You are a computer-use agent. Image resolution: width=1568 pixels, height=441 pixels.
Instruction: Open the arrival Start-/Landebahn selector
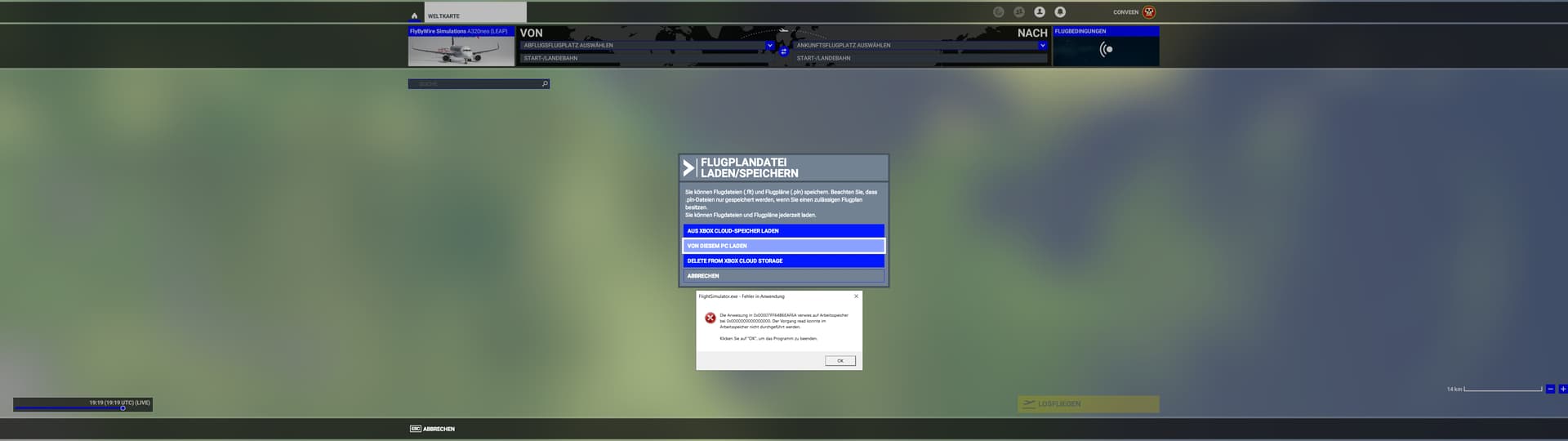(x=920, y=58)
